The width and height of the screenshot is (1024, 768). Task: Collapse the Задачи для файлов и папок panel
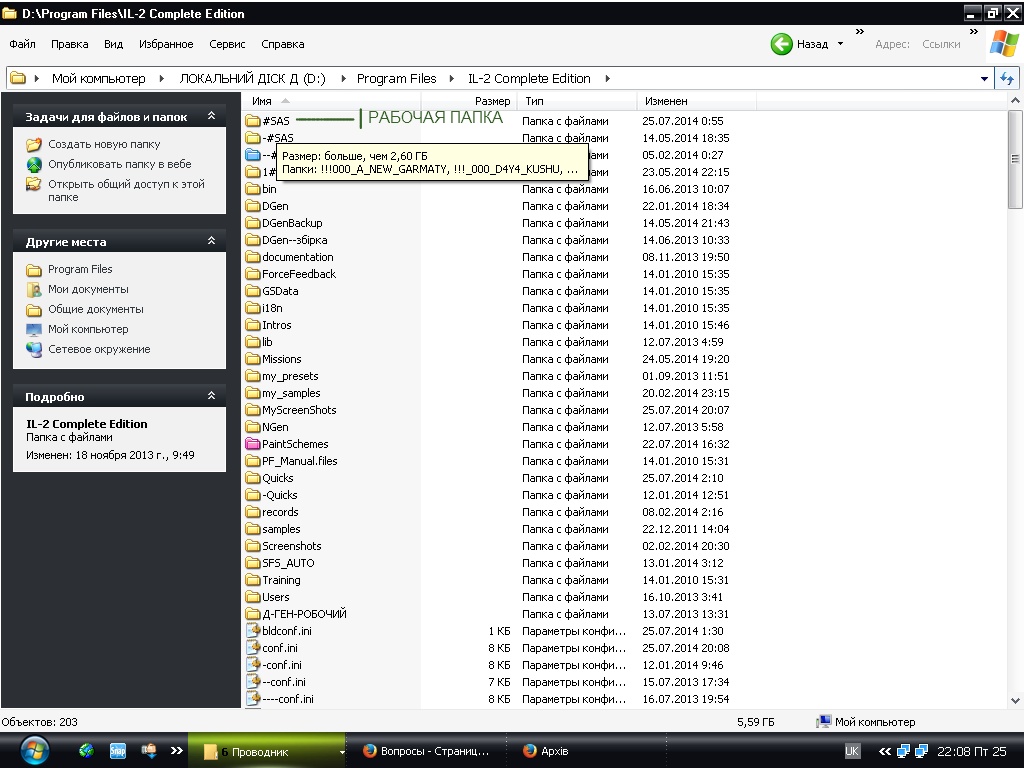coord(211,116)
